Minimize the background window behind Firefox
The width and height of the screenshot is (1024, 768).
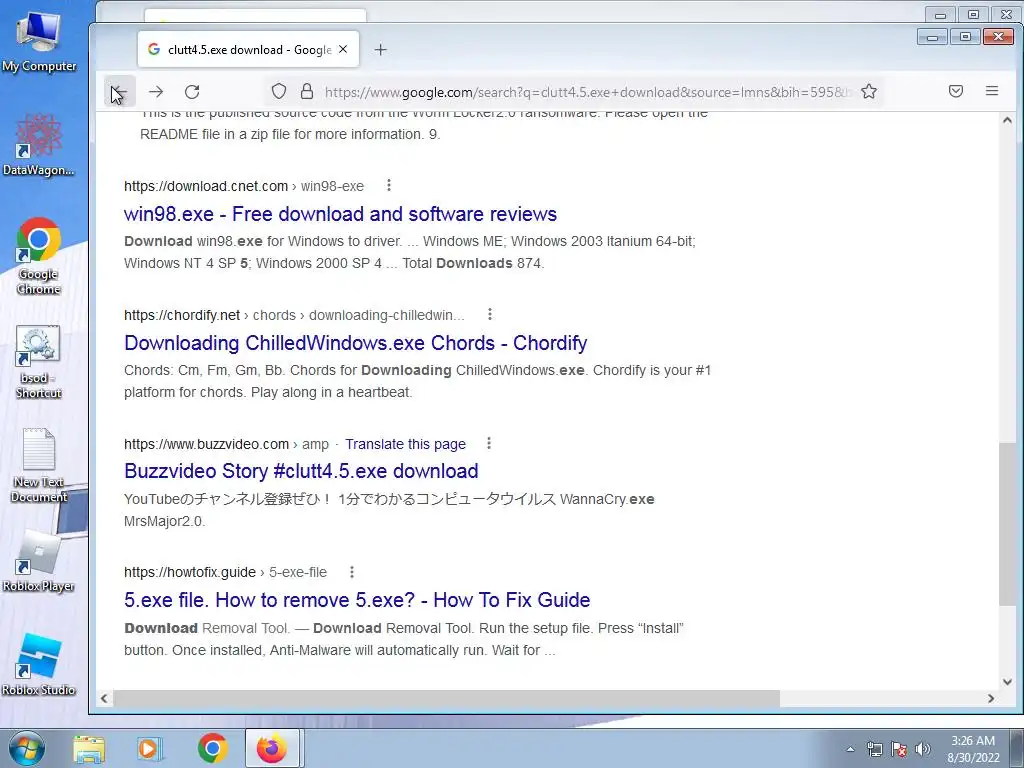940,14
